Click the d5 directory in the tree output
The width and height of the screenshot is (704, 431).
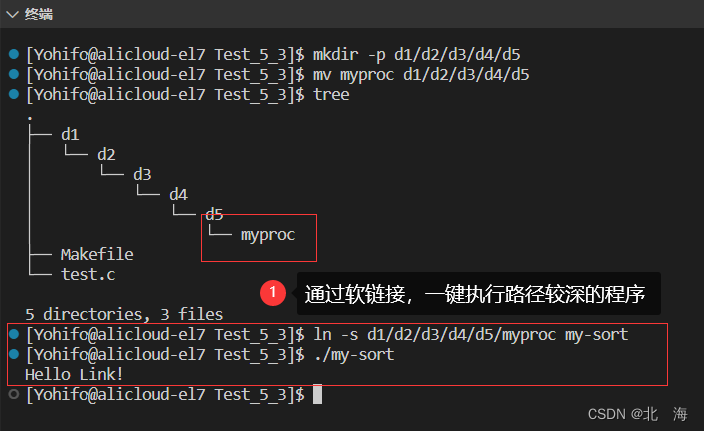tap(214, 214)
